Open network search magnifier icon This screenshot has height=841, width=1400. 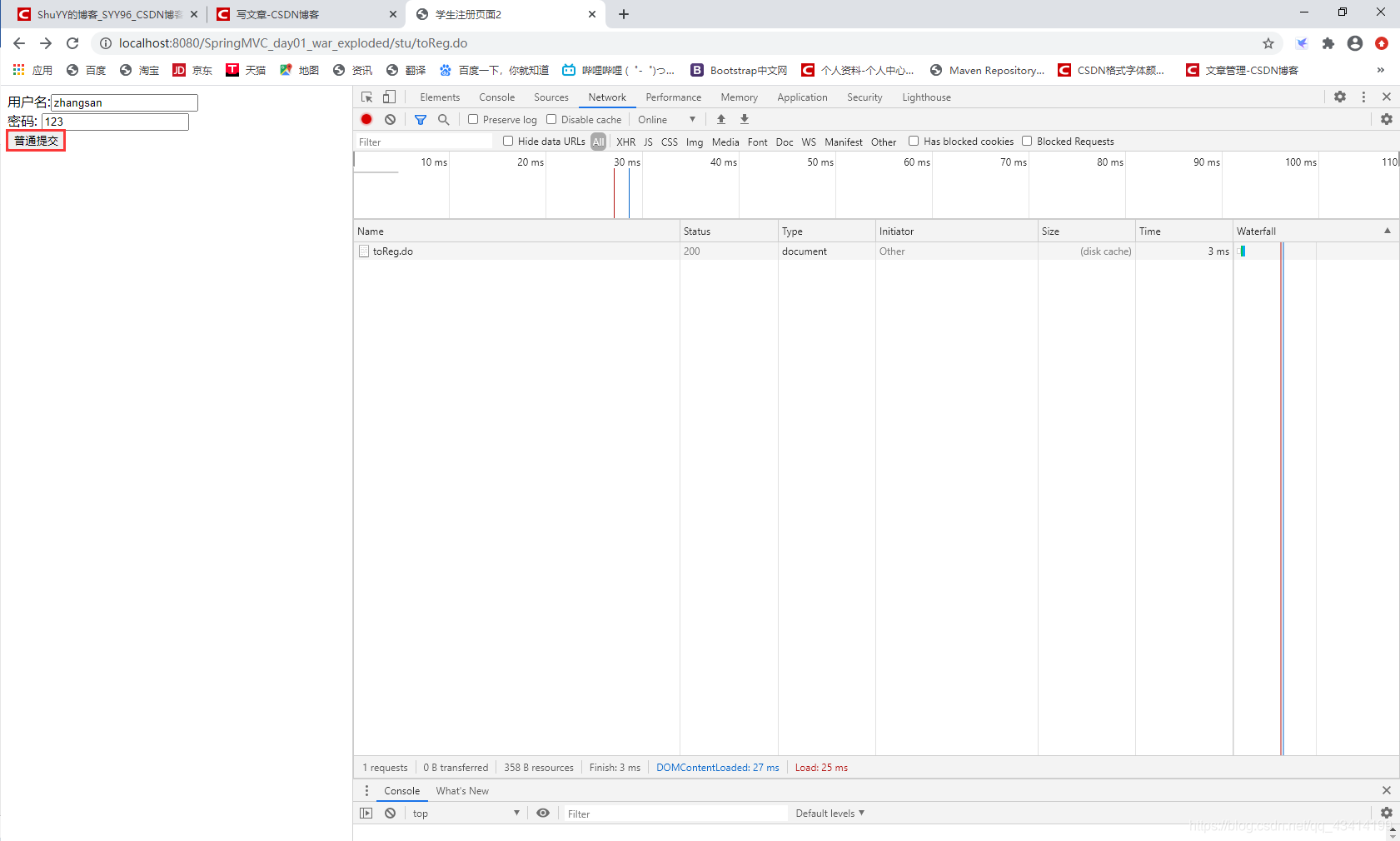(444, 119)
